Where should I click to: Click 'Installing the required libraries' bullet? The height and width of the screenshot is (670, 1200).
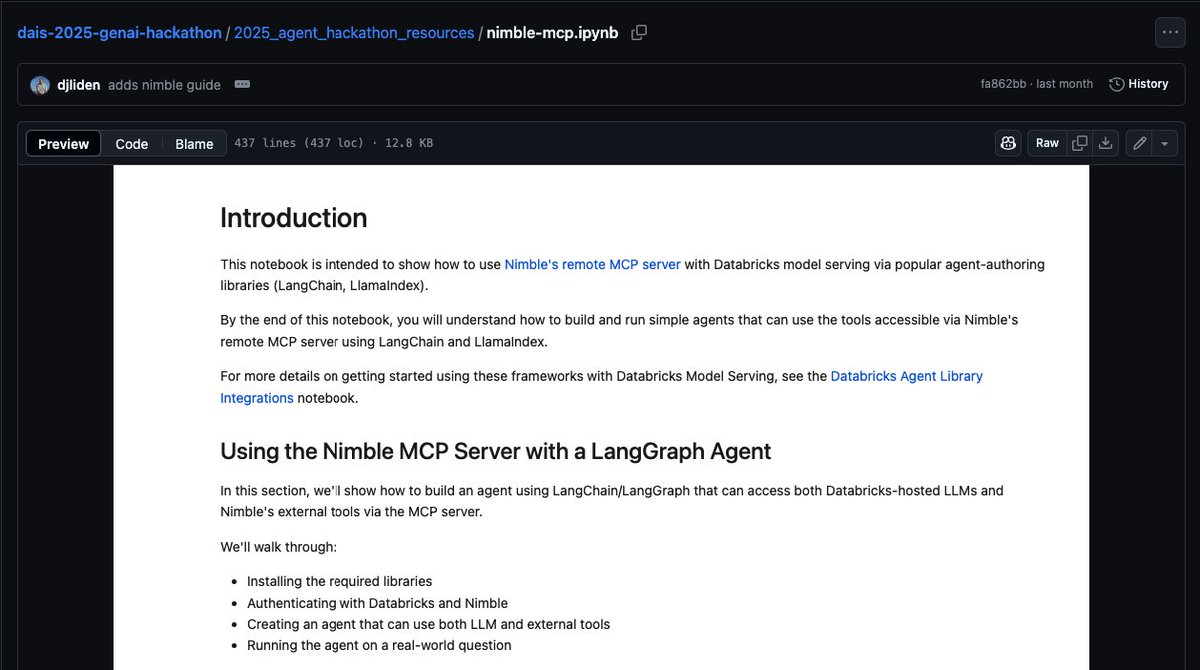point(340,581)
